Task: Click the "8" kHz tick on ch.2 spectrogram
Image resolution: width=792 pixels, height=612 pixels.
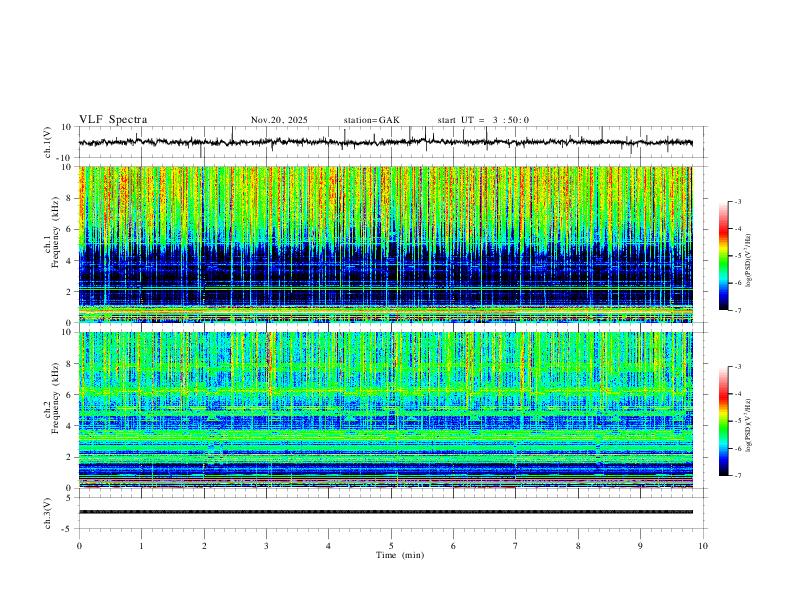Action: [x=70, y=364]
